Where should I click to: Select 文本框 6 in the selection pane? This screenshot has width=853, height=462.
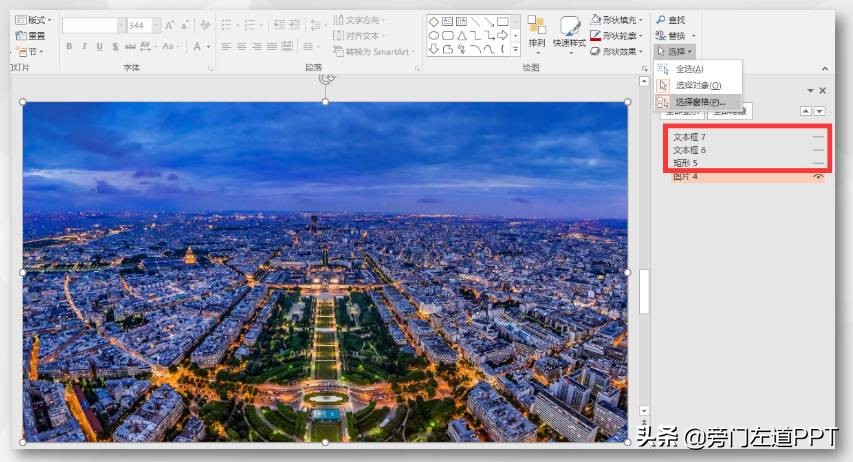pos(690,150)
